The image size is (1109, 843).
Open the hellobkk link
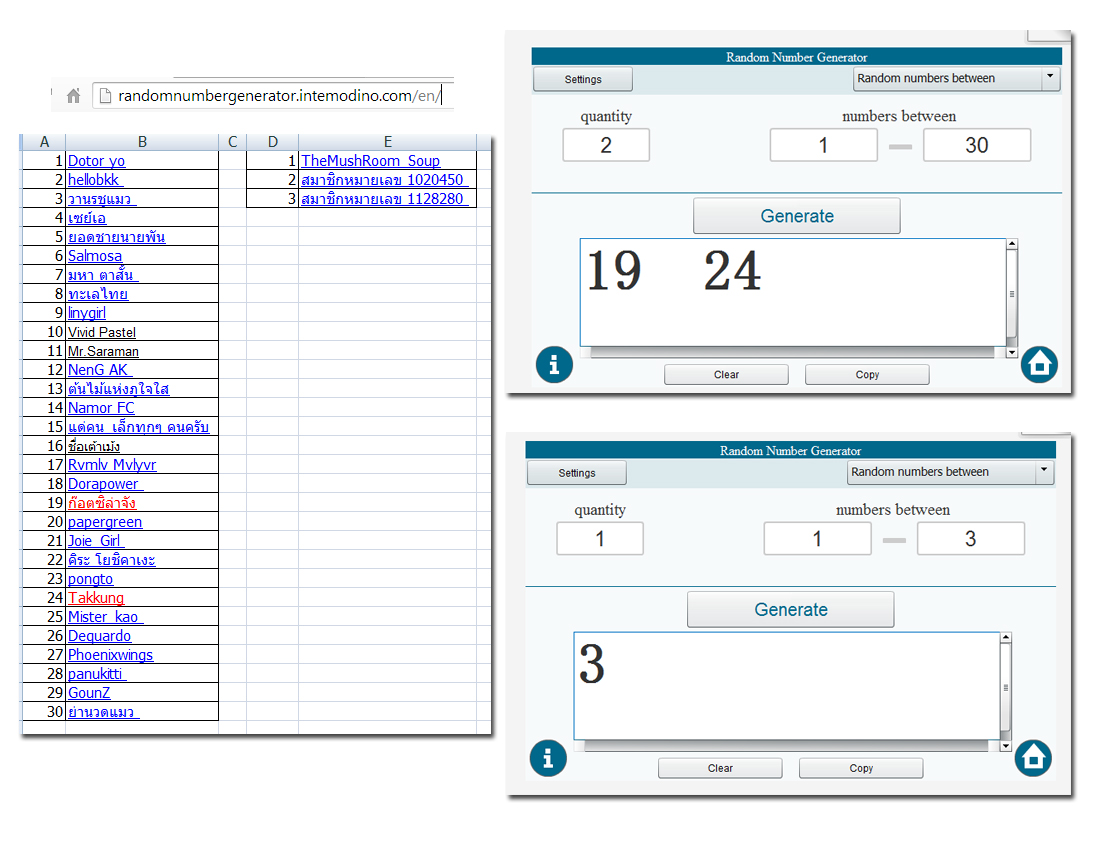95,180
